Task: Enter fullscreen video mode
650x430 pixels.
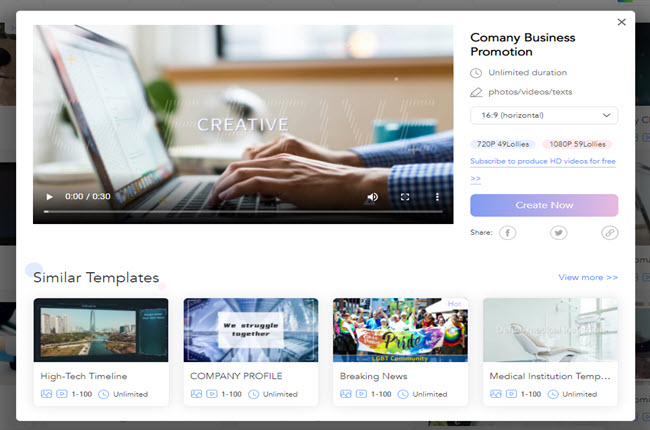Action: 405,197
